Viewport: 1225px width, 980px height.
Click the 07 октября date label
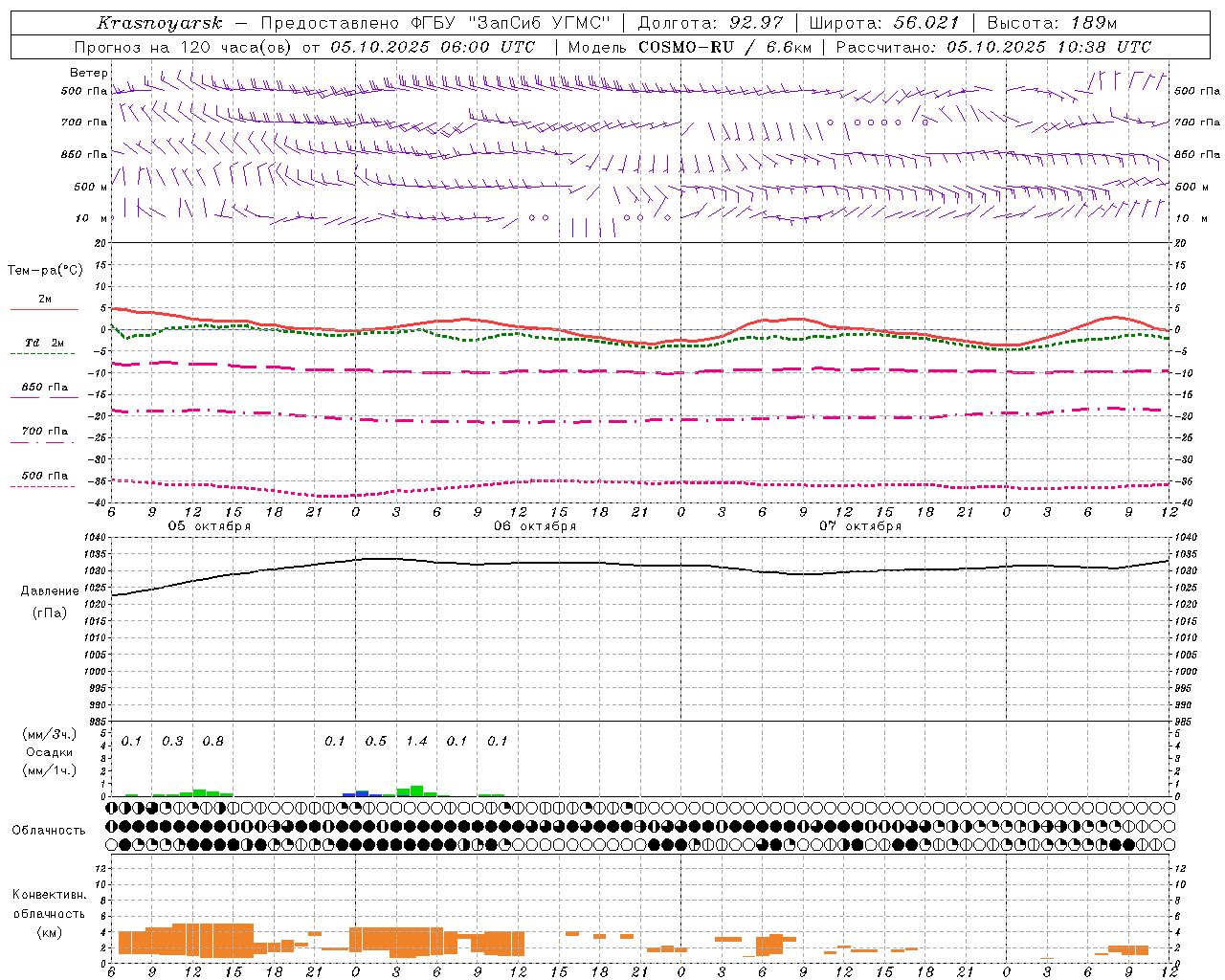pos(860,526)
